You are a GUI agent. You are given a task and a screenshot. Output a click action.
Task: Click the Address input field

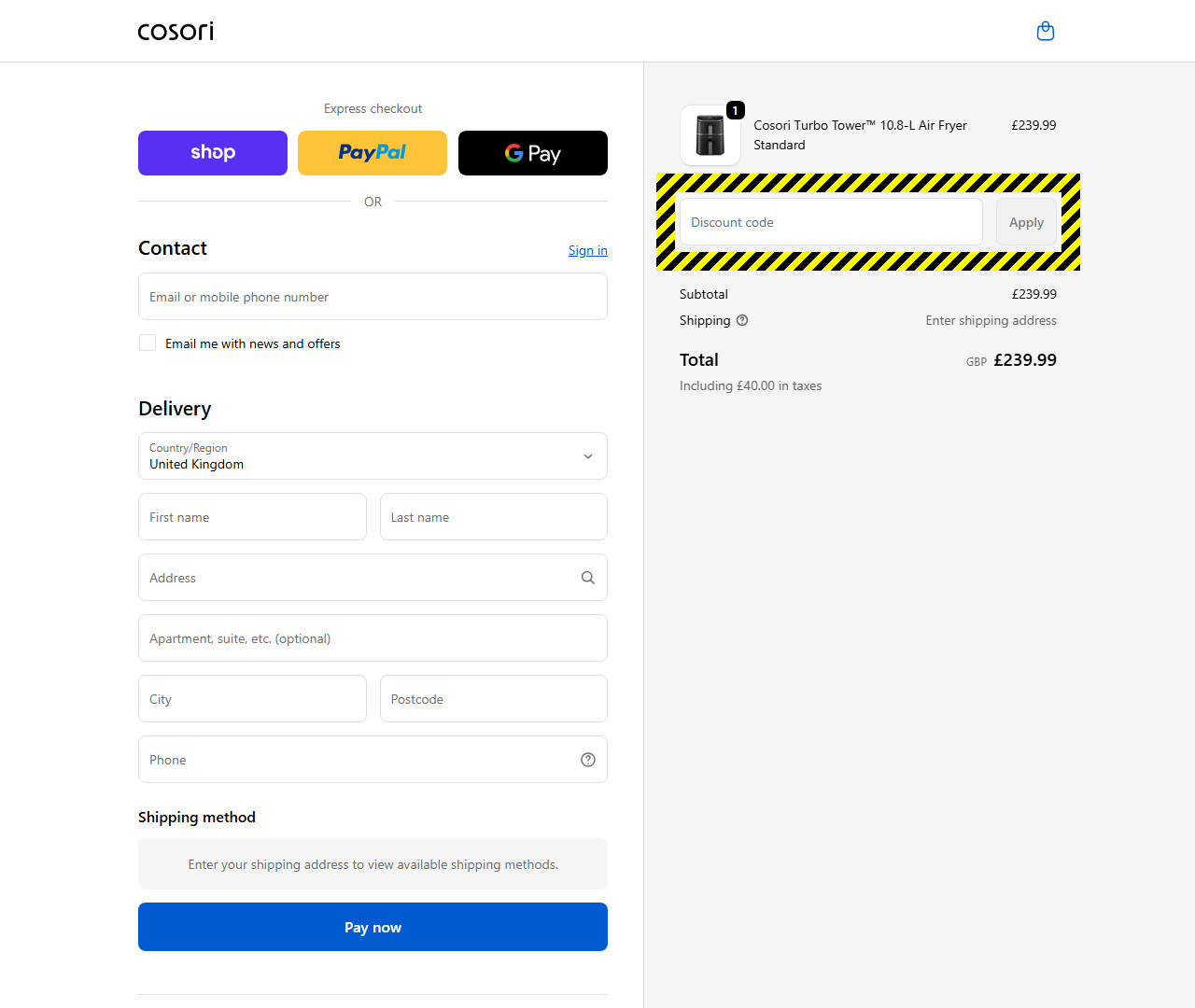(x=355, y=577)
